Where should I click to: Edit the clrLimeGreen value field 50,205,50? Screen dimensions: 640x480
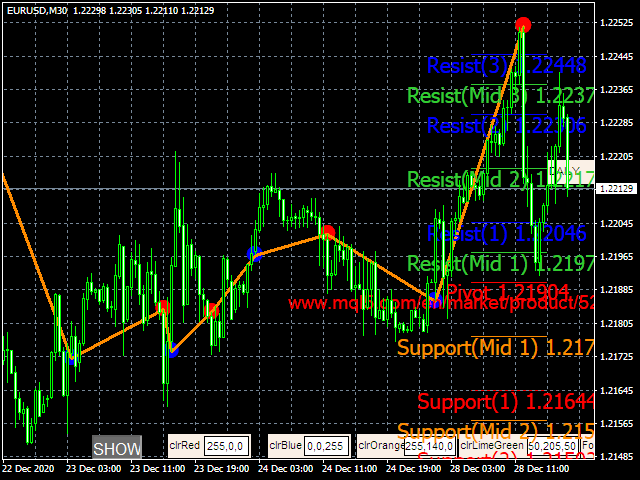(553, 447)
